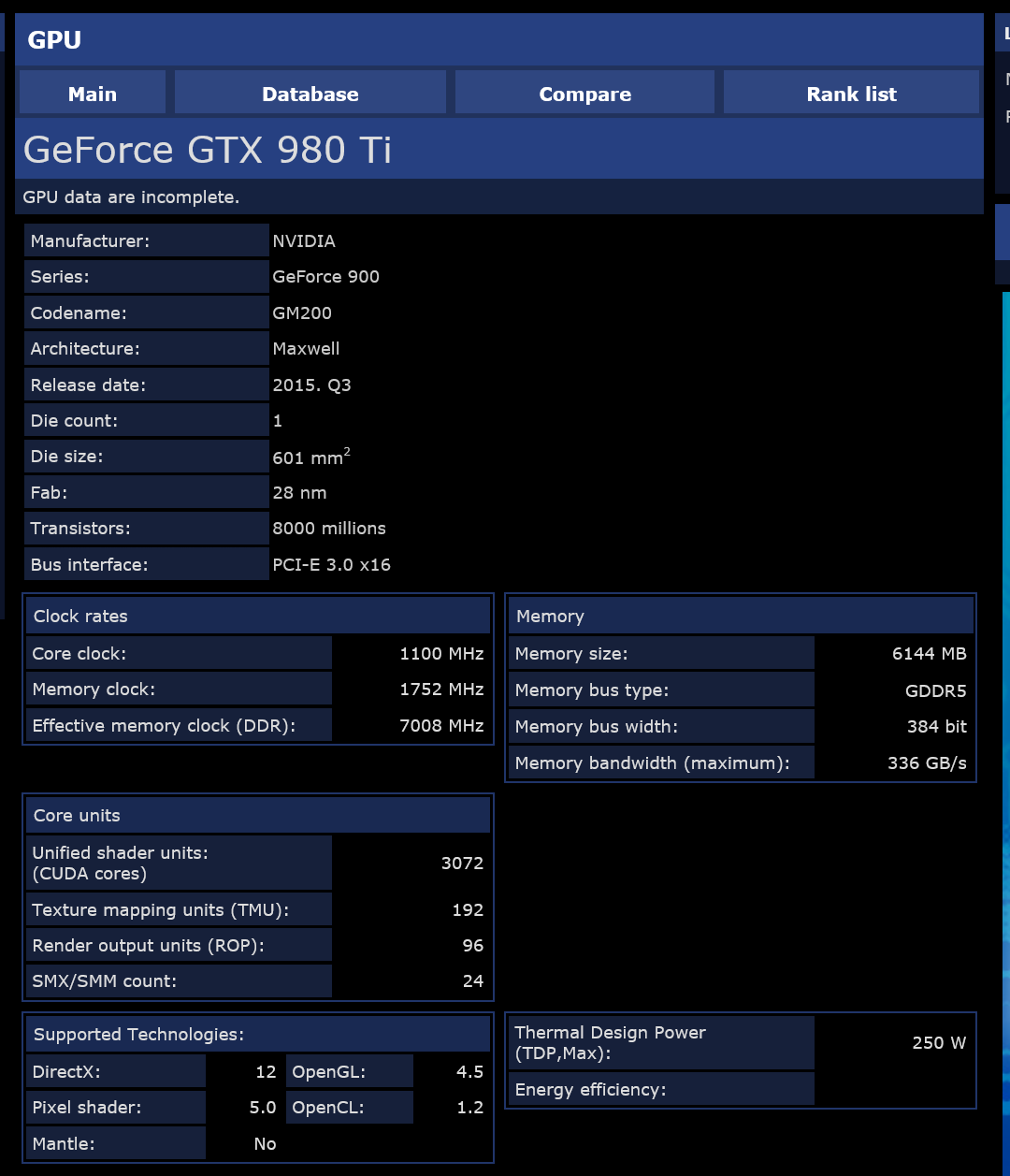Click the Clock rates section header

258,617
